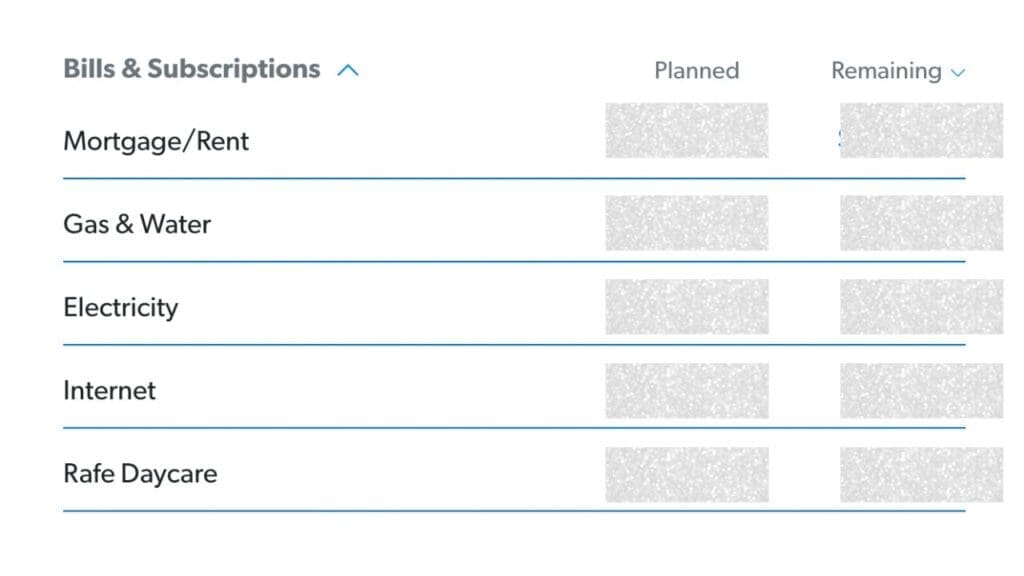This screenshot has height=576, width=1024.
Task: Click the Bills & Subscriptions heading text
Action: (191, 69)
